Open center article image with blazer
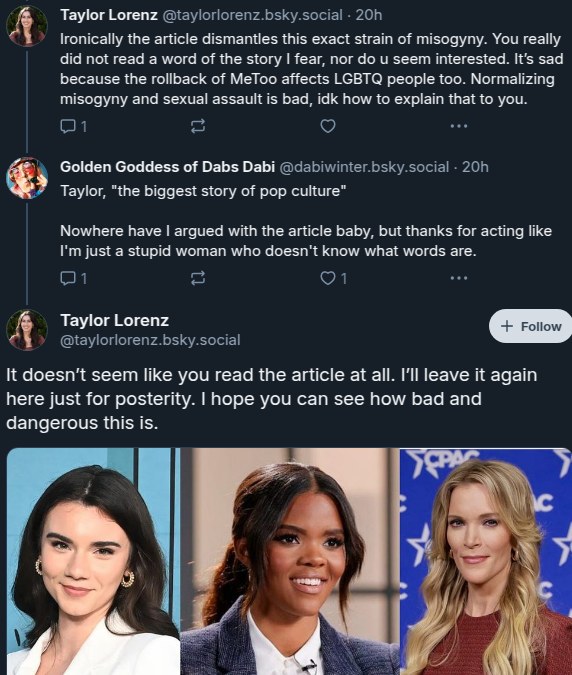Image resolution: width=572 pixels, height=675 pixels. tap(290, 561)
